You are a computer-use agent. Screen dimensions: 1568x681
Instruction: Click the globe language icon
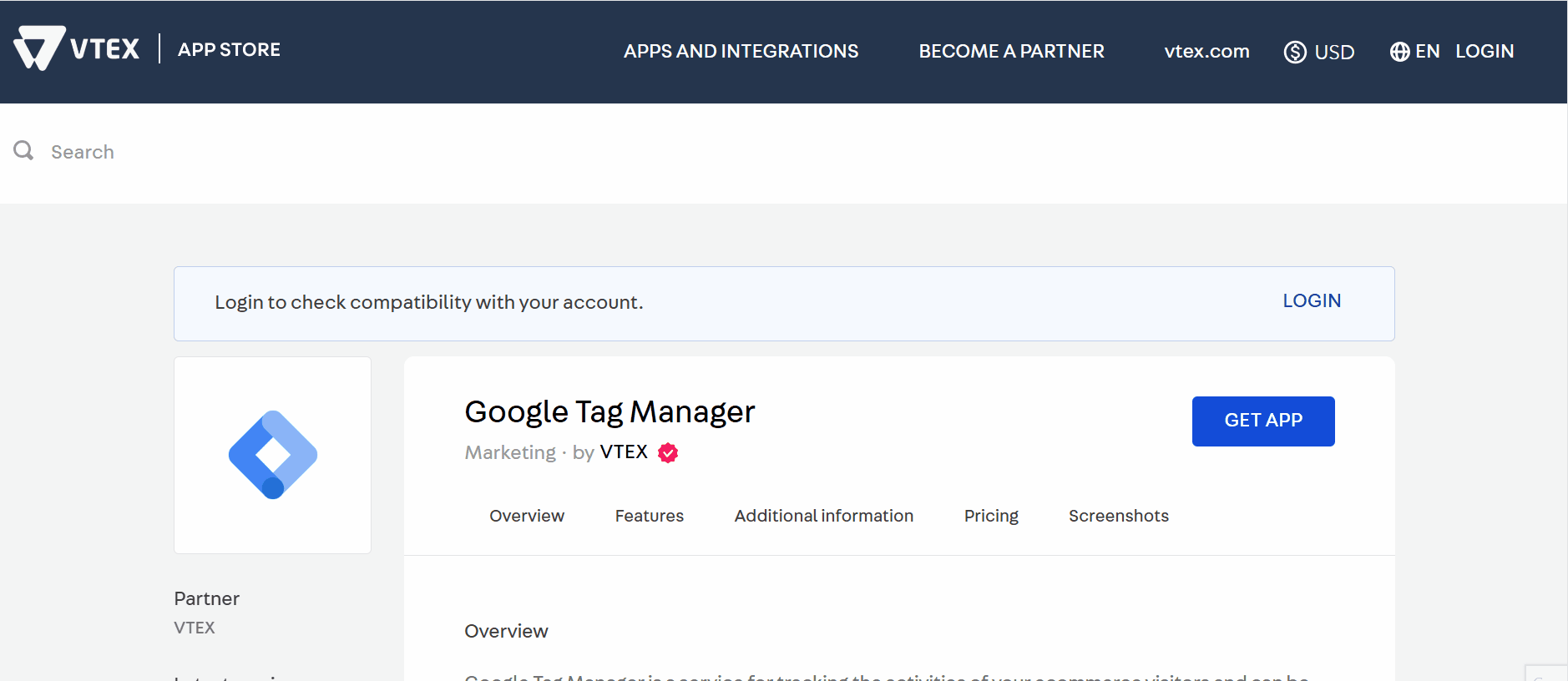pos(1399,52)
